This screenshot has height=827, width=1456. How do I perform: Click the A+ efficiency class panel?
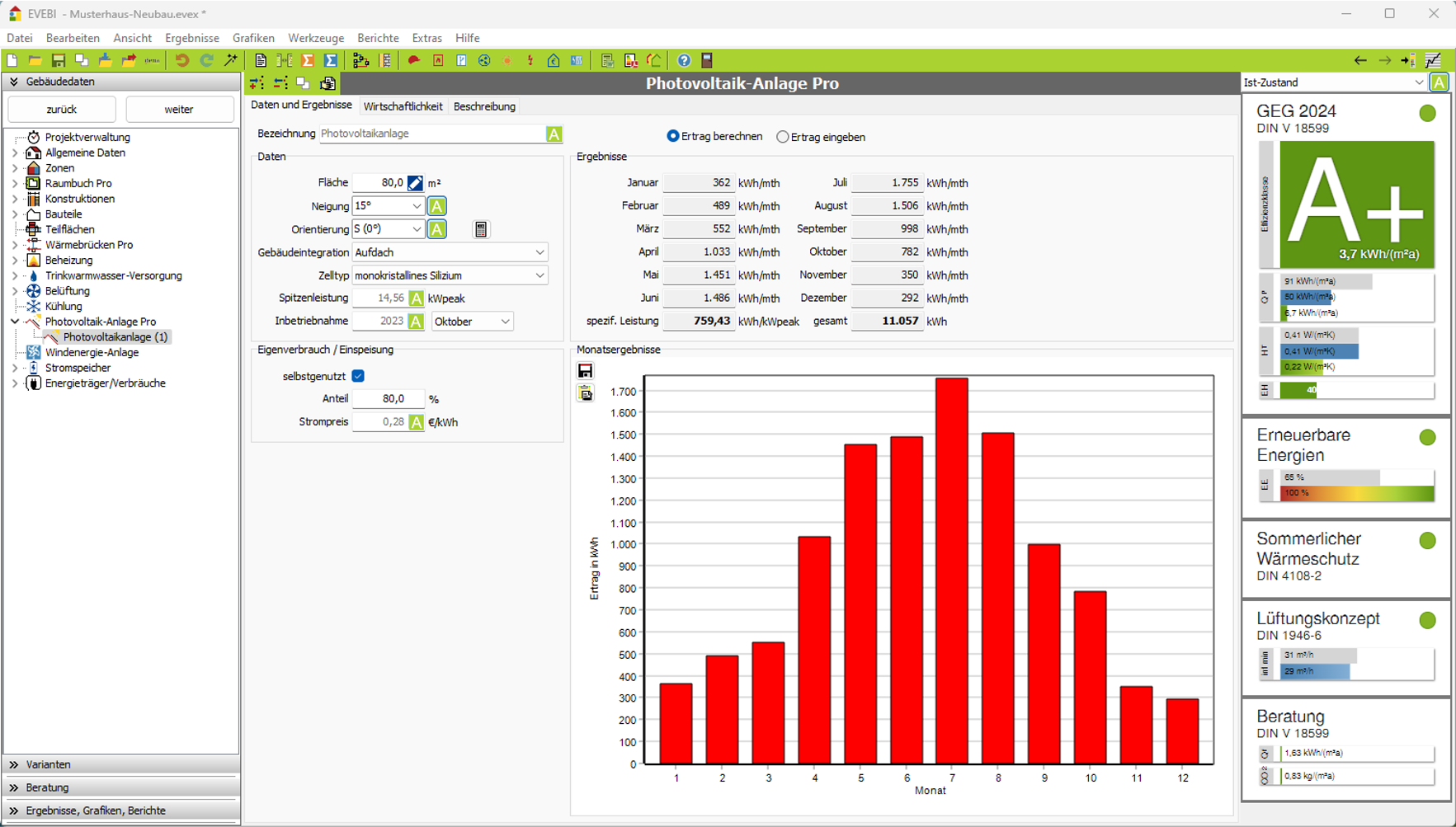click(x=1356, y=204)
